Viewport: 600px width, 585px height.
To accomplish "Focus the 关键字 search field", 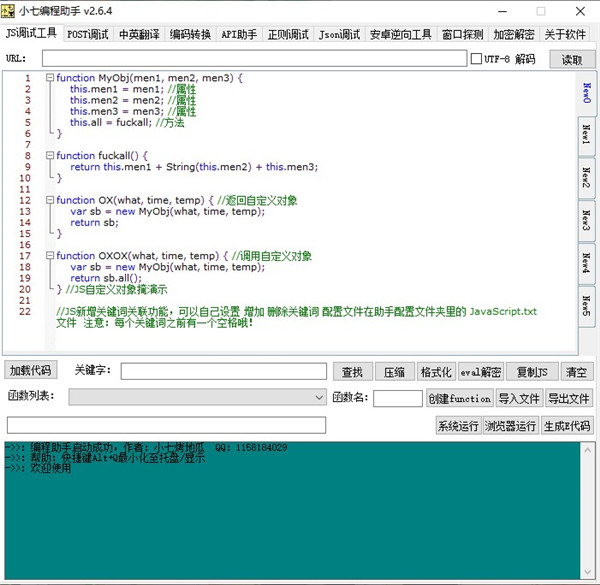I will [x=223, y=371].
